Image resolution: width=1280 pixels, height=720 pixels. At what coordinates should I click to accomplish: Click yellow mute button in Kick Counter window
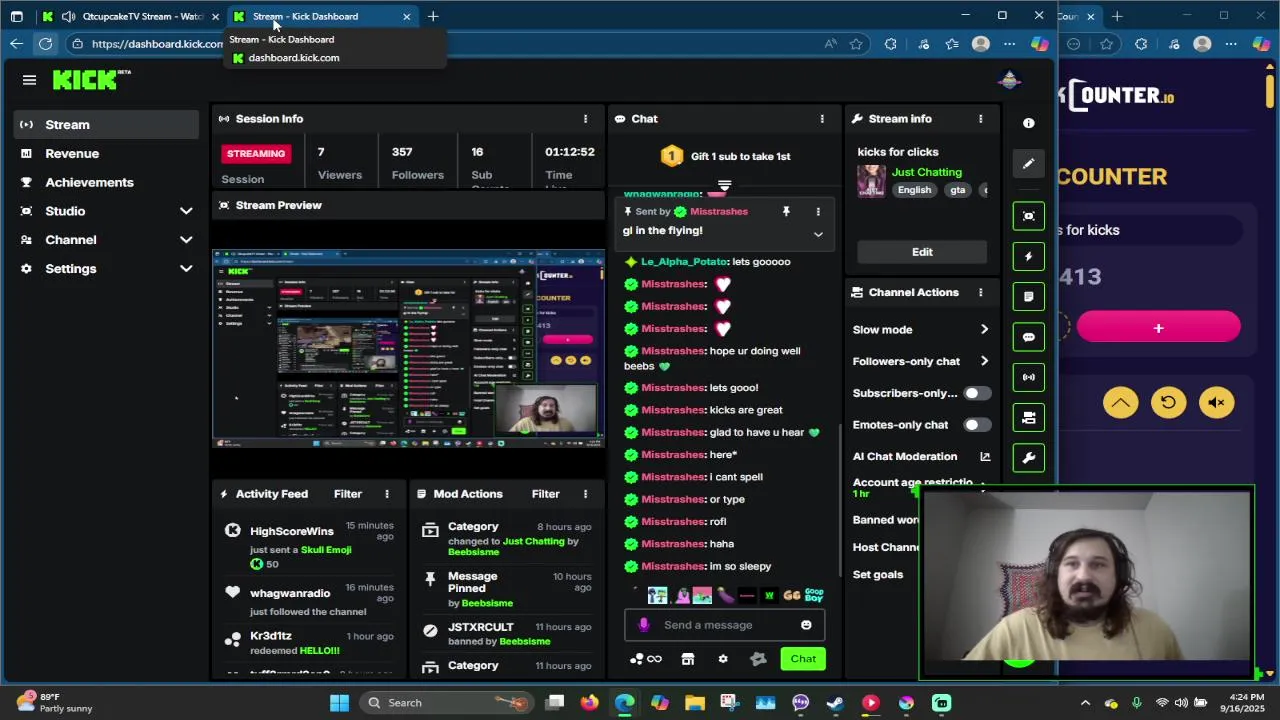coord(1216,402)
